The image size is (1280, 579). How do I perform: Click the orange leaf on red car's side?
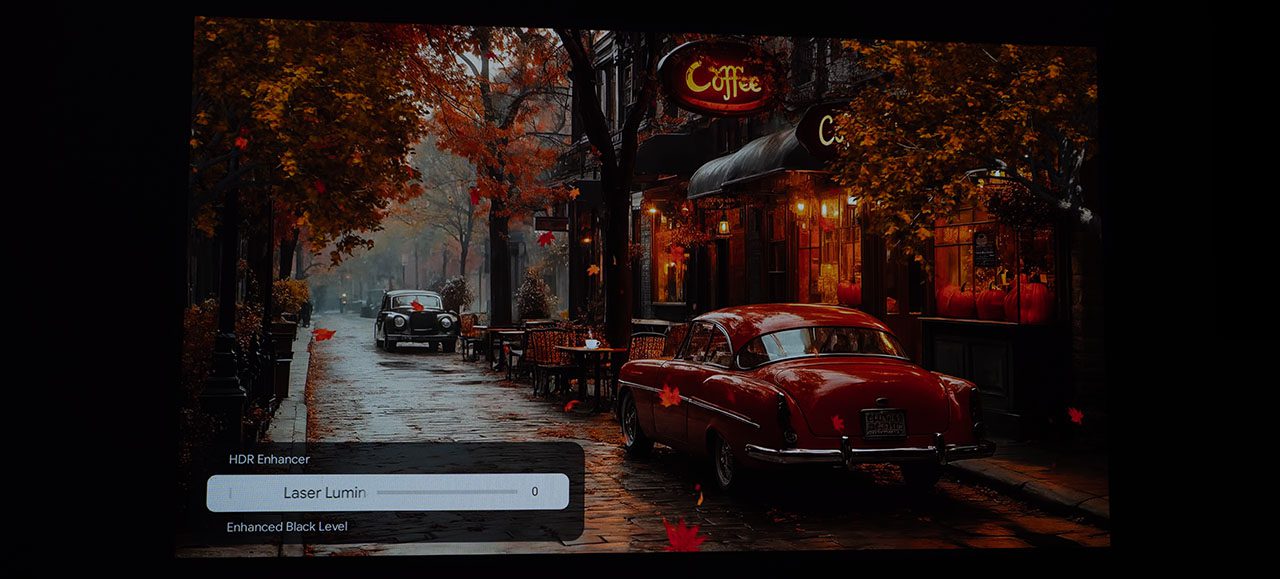pos(669,396)
